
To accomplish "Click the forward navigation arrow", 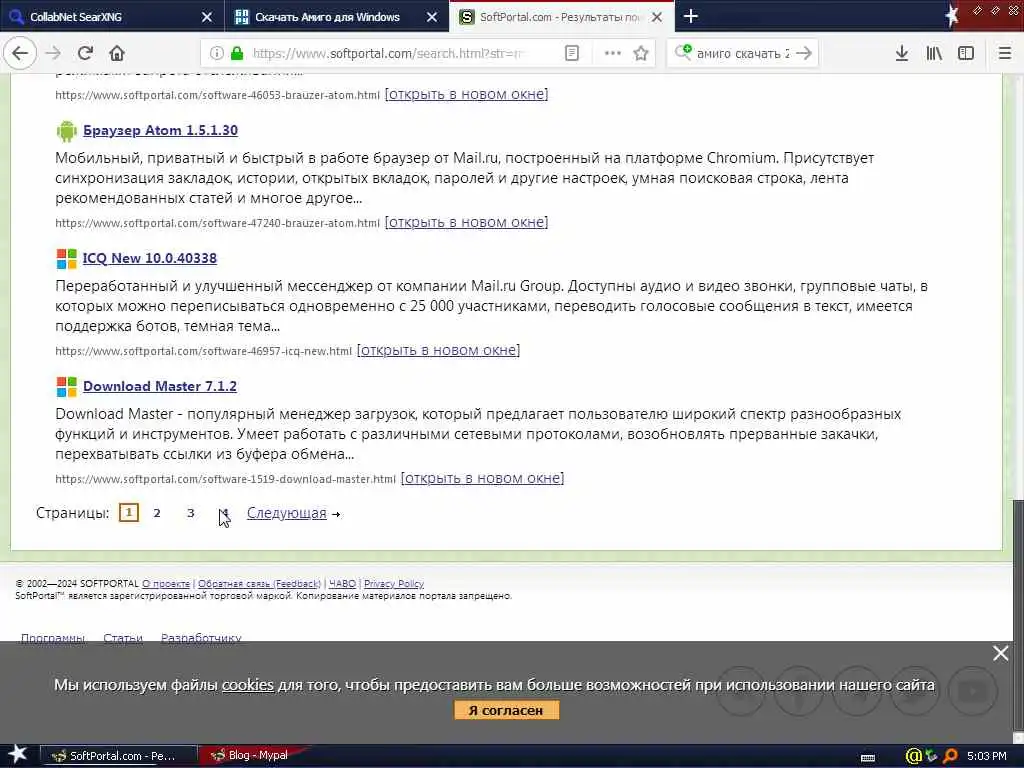I will (53, 53).
